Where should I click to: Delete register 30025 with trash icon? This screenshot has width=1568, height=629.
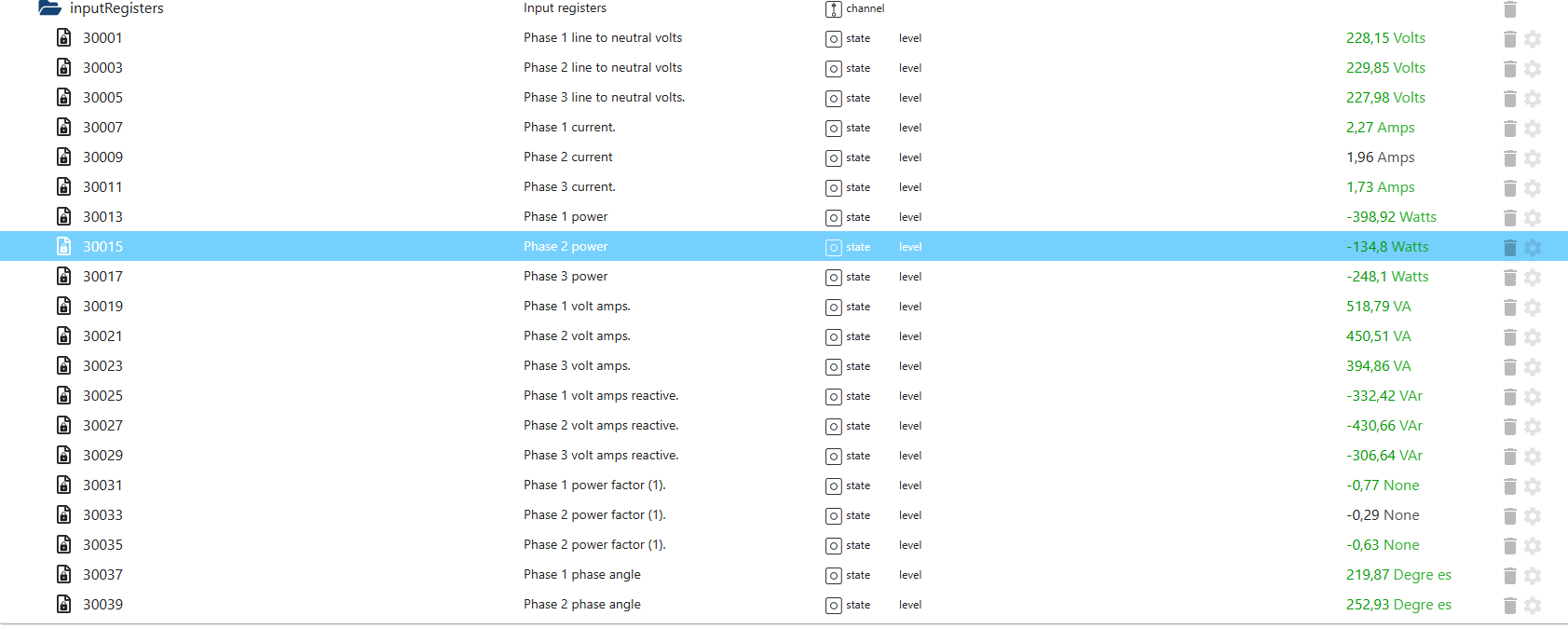point(1509,397)
